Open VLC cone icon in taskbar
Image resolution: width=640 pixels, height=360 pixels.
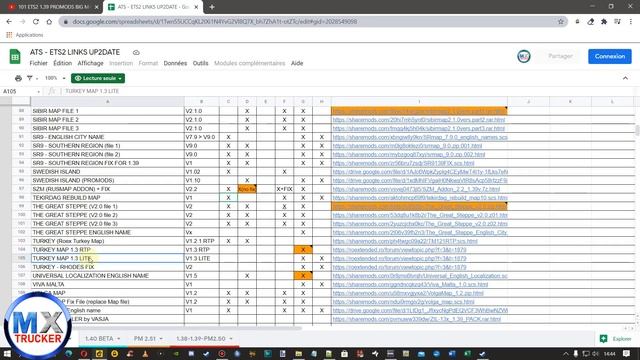[145, 354]
